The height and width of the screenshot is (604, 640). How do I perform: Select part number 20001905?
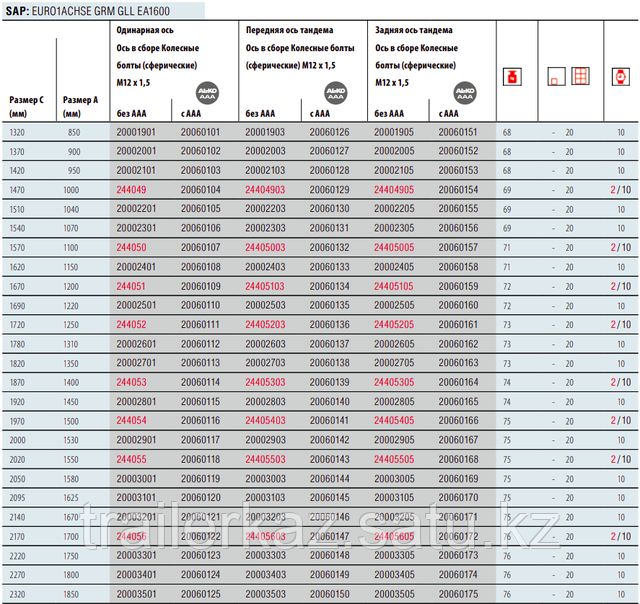click(394, 132)
